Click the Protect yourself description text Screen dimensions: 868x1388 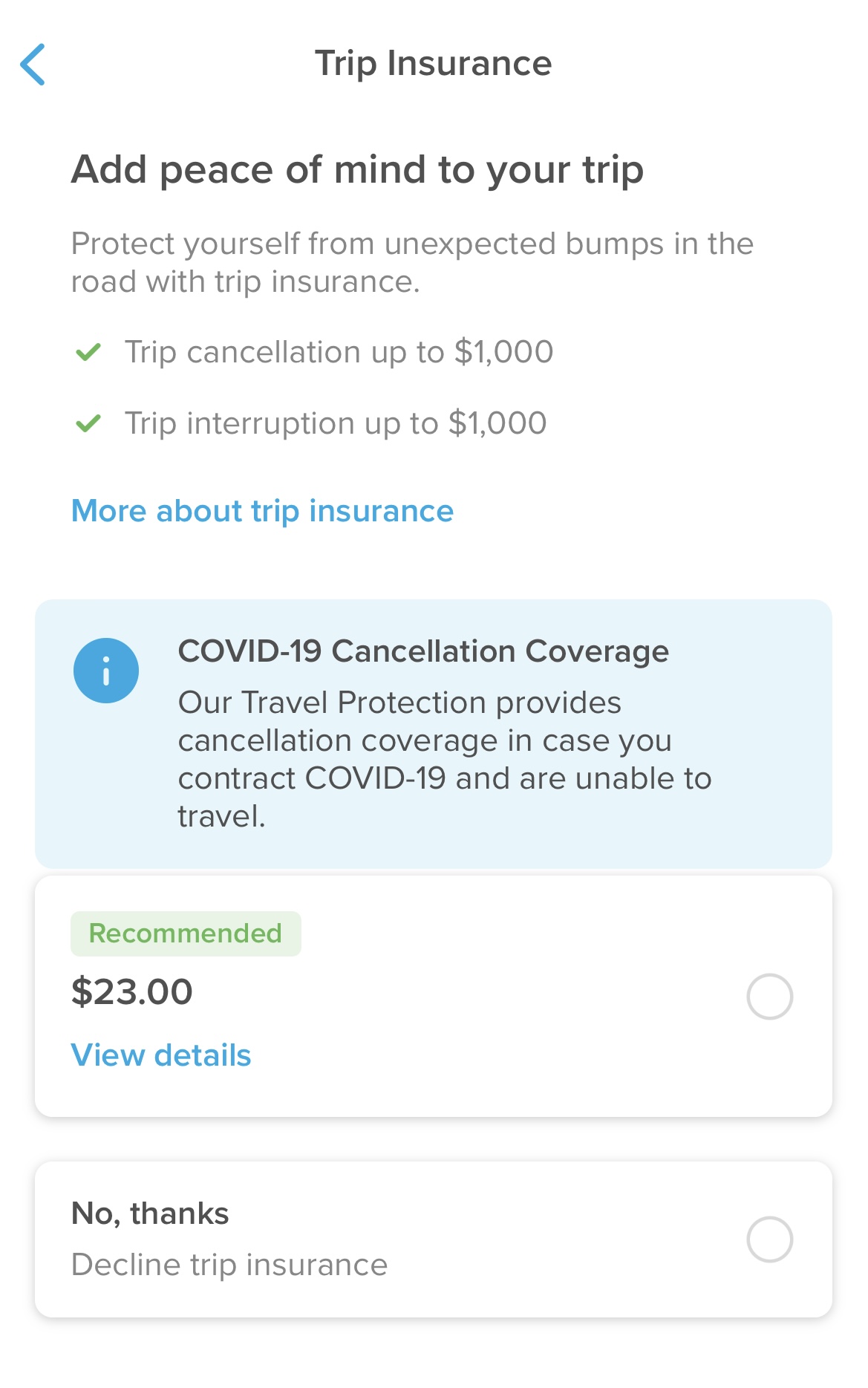tap(412, 262)
